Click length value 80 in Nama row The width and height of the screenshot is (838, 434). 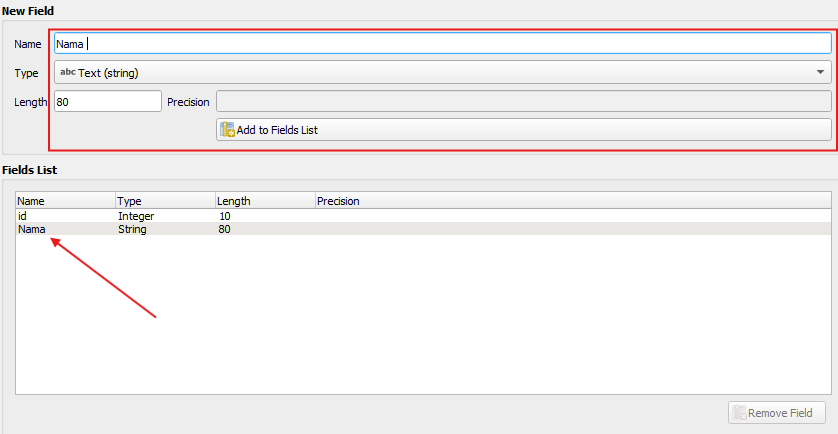[x=224, y=229]
